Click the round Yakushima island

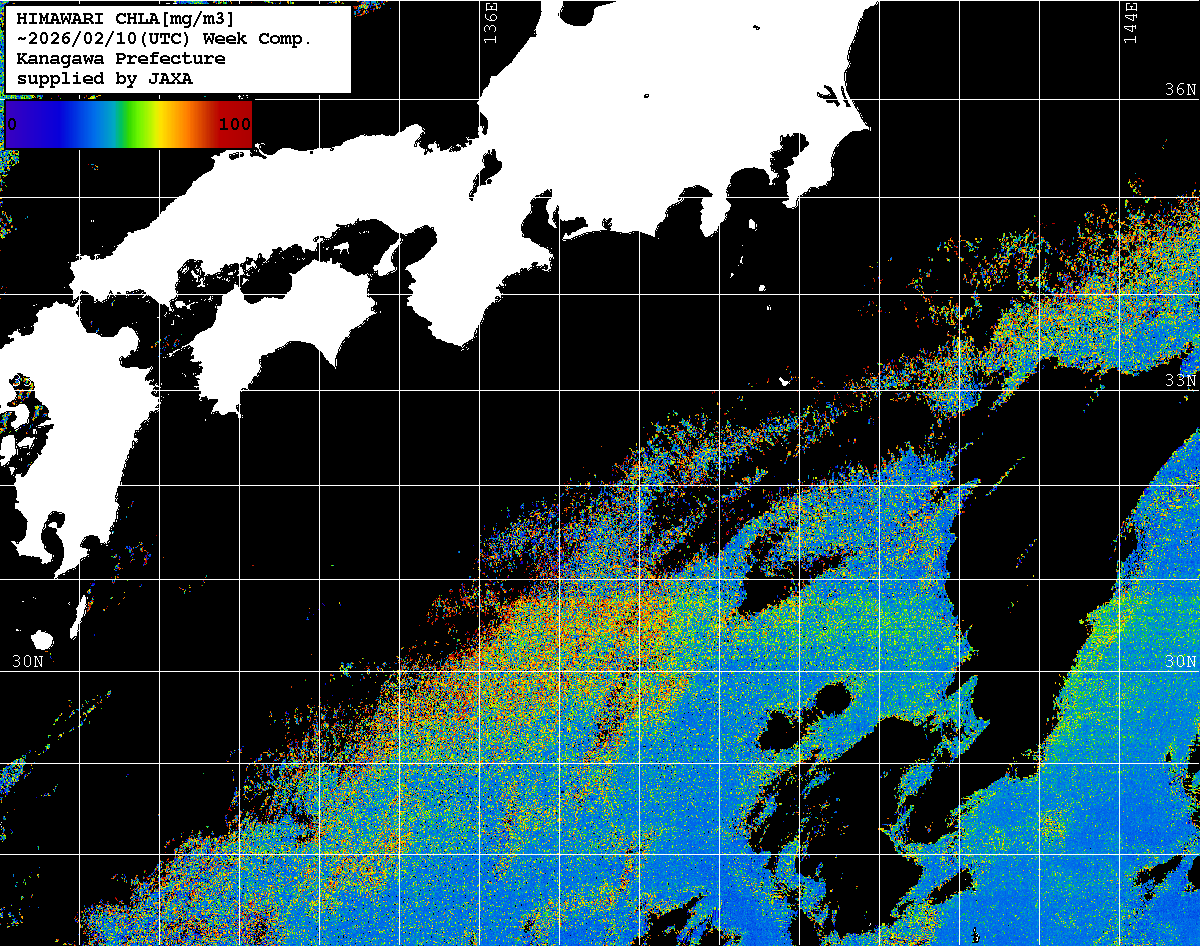(42, 640)
